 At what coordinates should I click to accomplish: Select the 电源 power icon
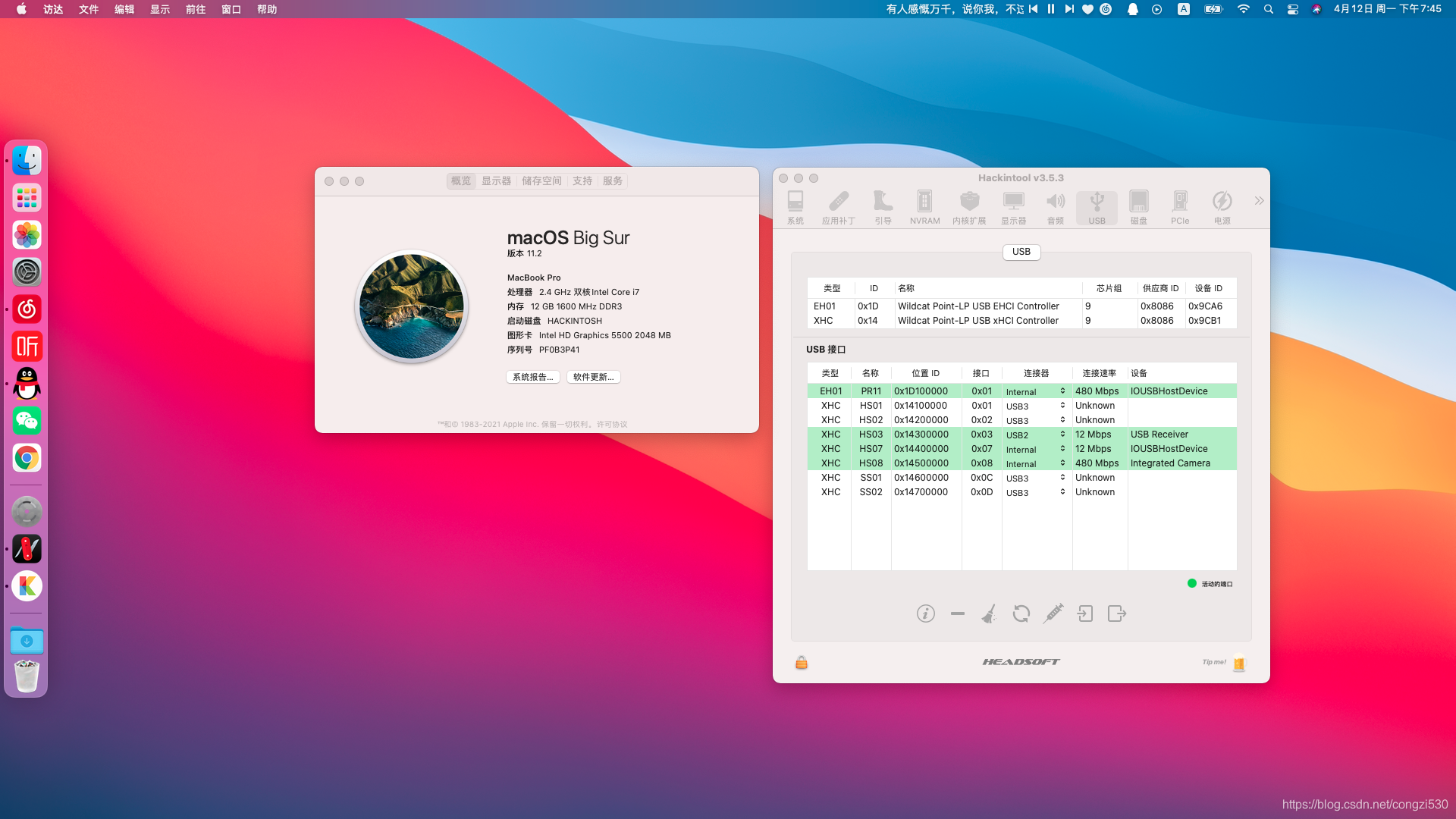click(x=1222, y=207)
